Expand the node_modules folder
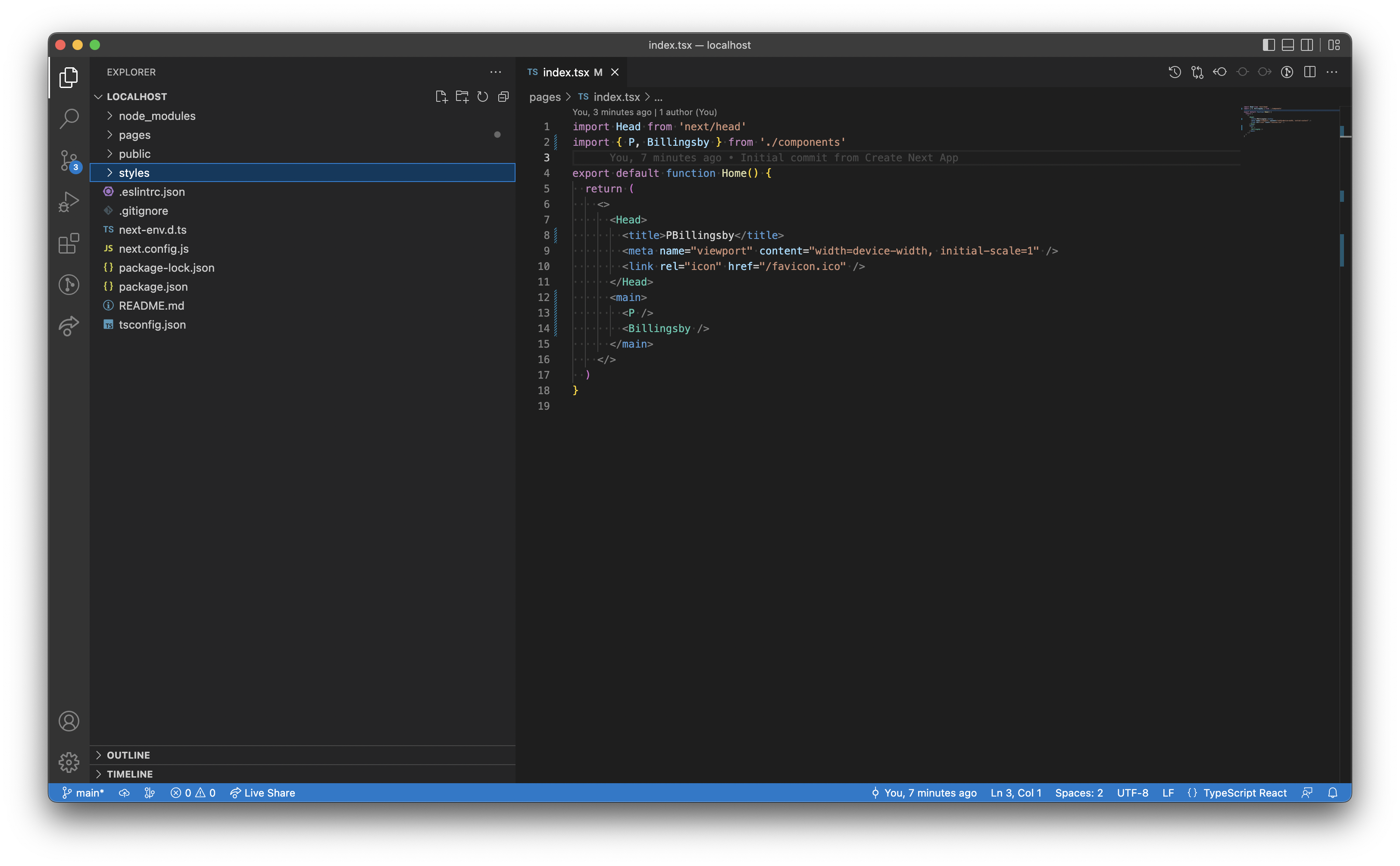The width and height of the screenshot is (1400, 866). click(x=157, y=116)
